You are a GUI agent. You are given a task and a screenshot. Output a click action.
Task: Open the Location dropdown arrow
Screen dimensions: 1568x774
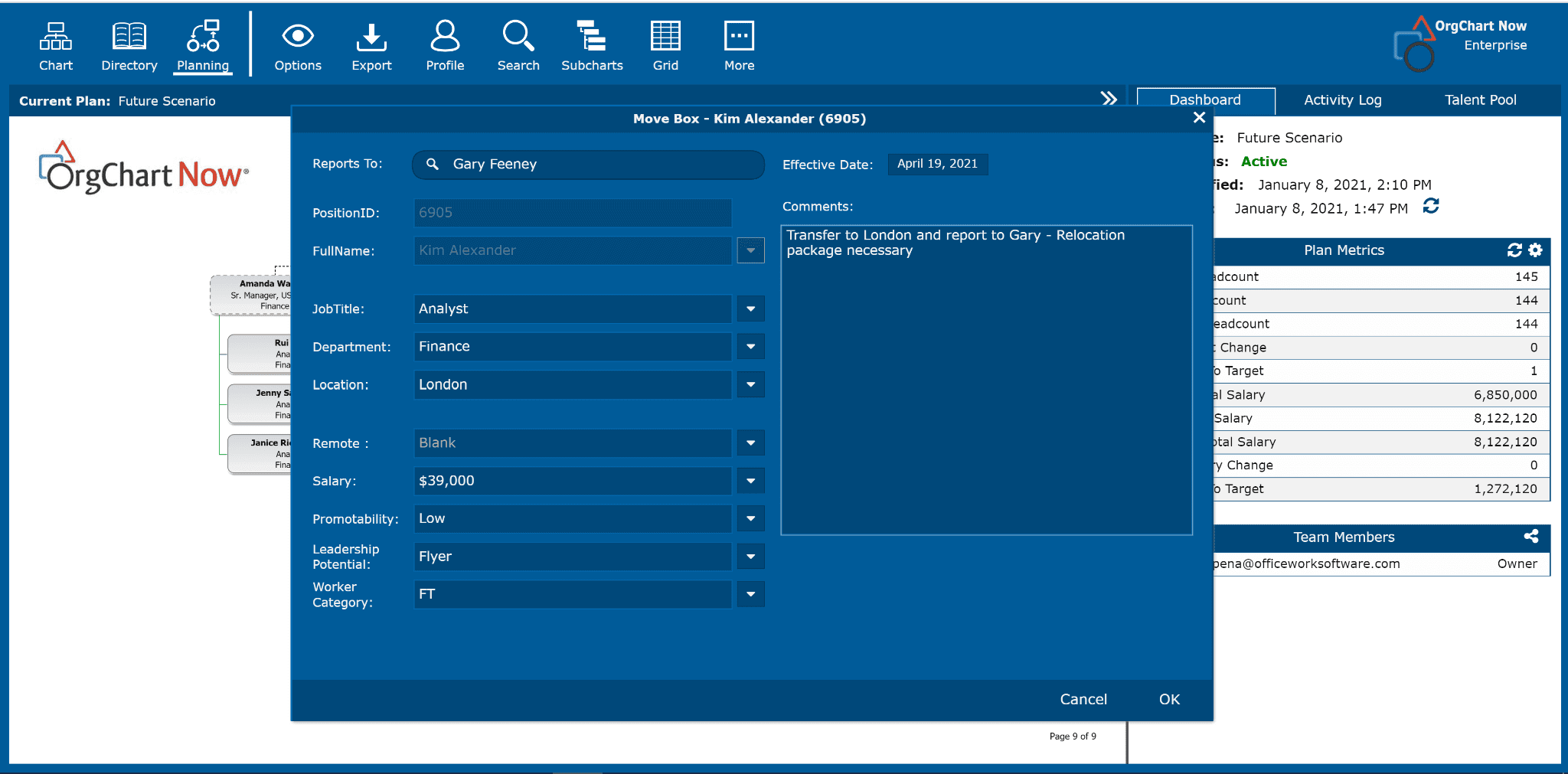pyautogui.click(x=750, y=385)
